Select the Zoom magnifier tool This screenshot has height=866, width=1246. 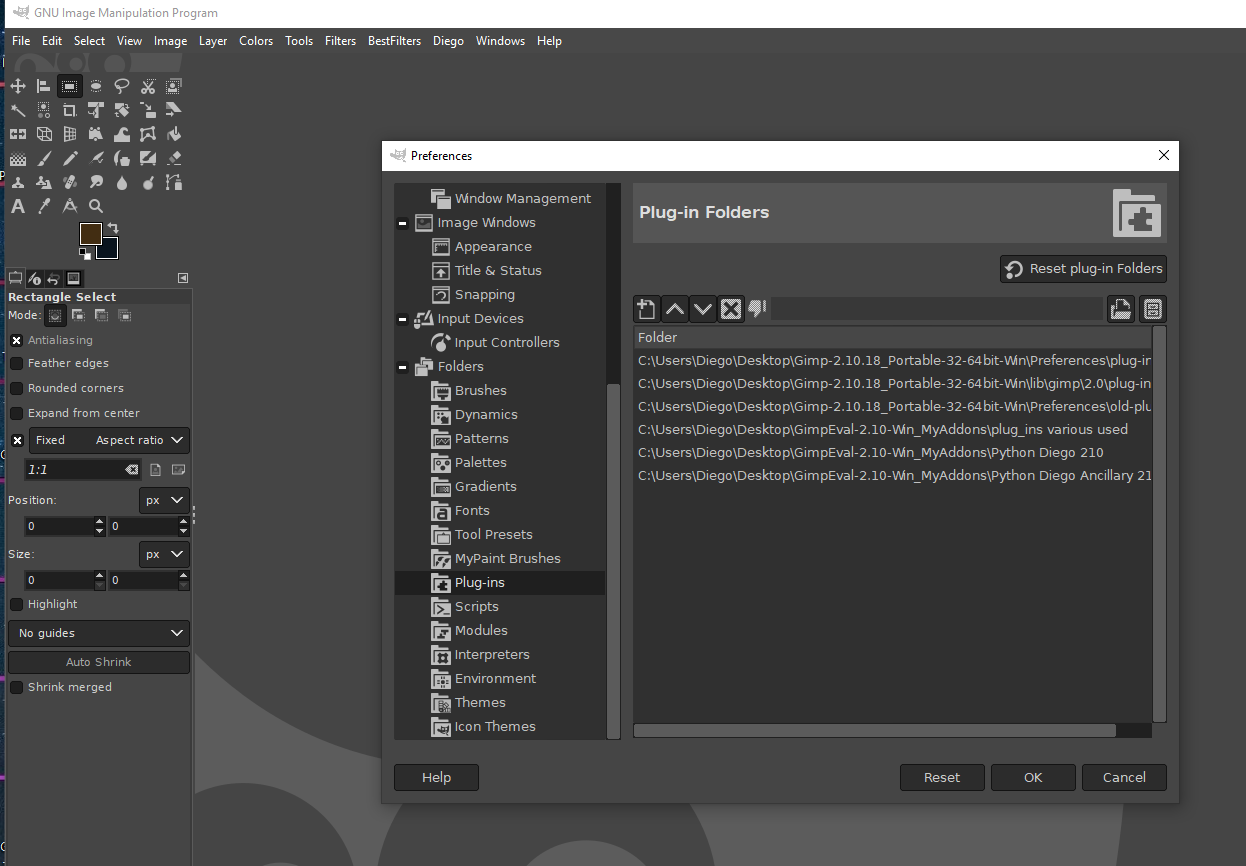[x=96, y=207]
